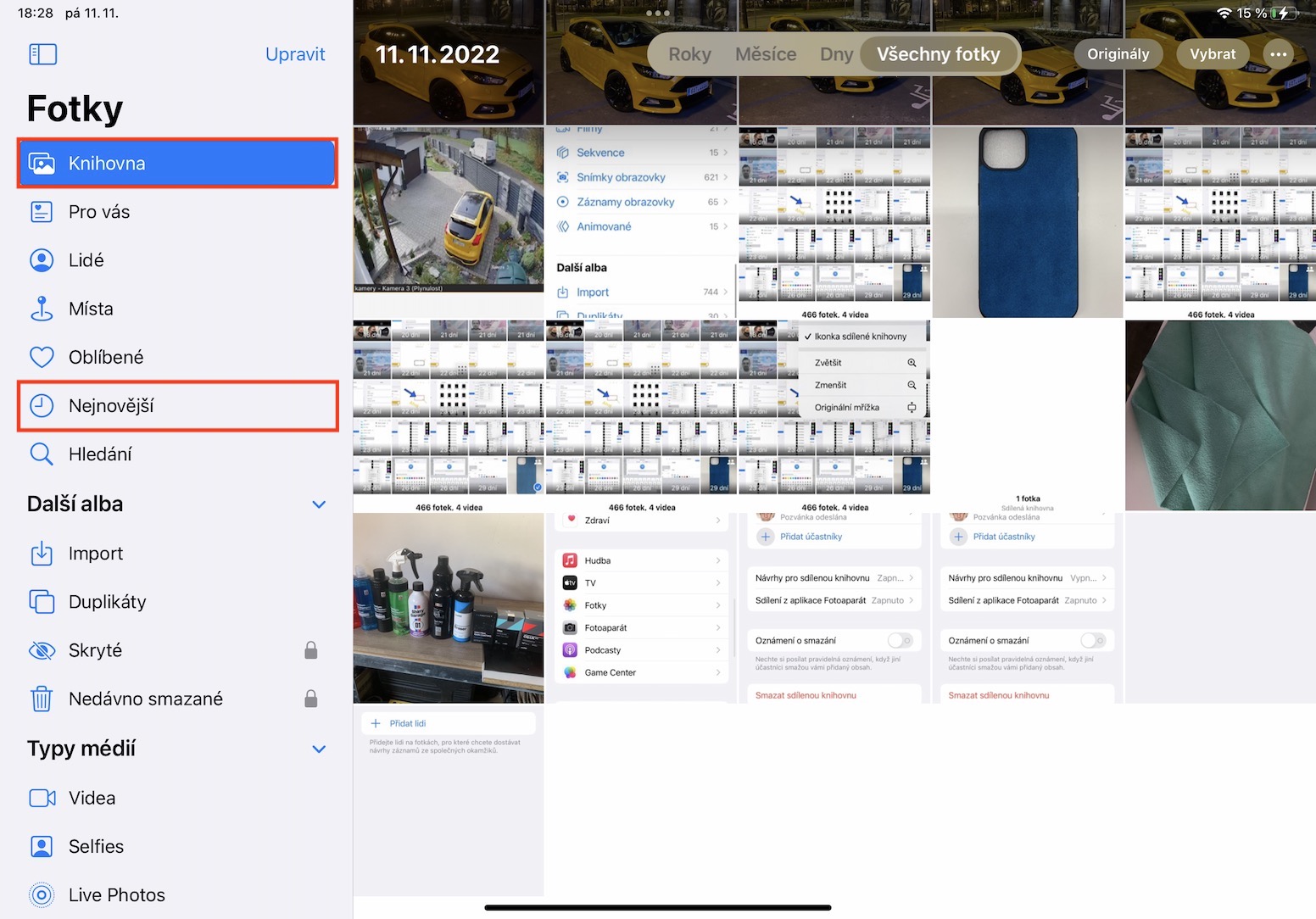
Task: Click the lock icon next to Skryté
Action: [x=311, y=650]
